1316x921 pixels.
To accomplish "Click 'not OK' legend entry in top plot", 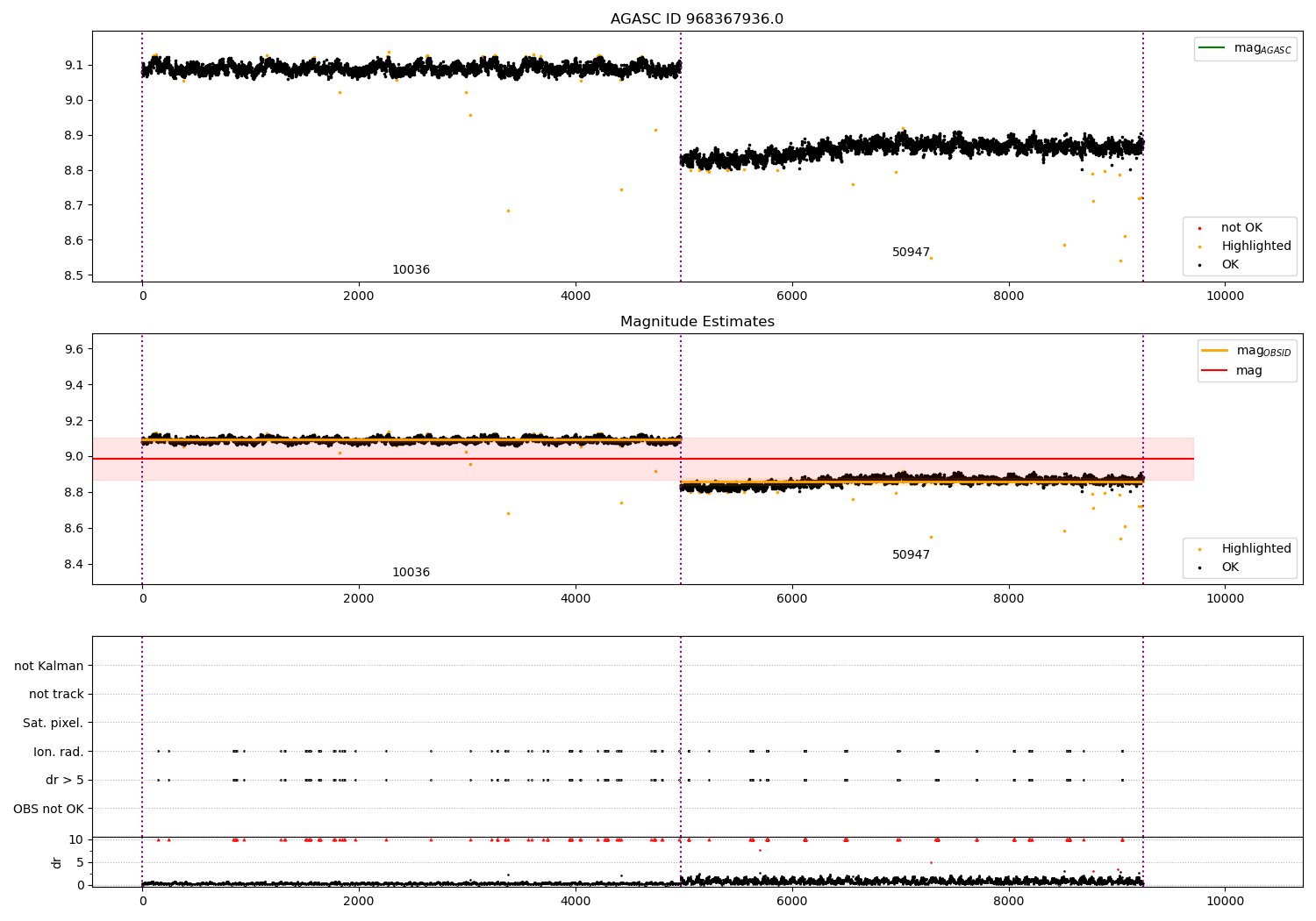I will coord(1241,228).
